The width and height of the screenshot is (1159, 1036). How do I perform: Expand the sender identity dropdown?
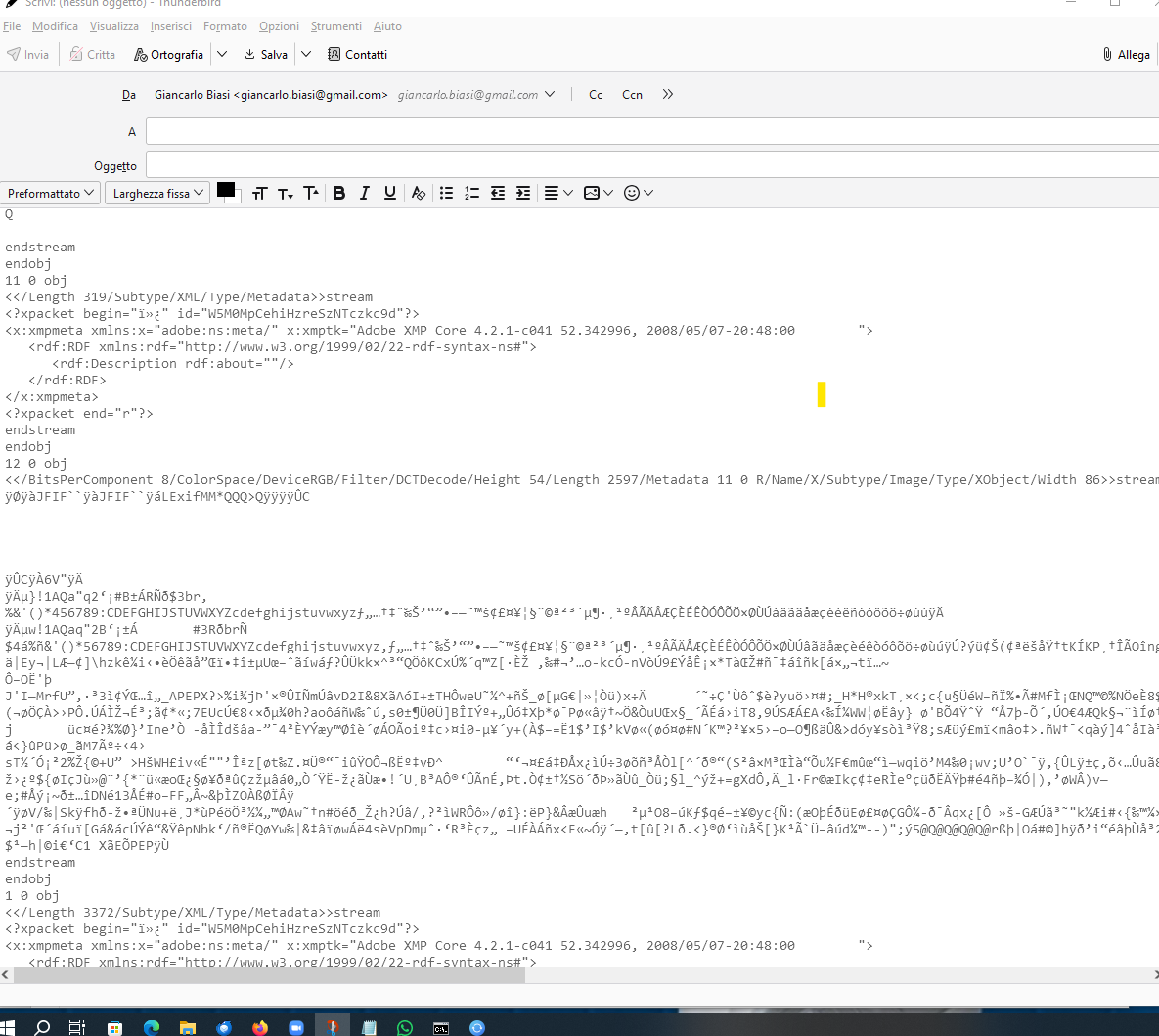pos(550,95)
